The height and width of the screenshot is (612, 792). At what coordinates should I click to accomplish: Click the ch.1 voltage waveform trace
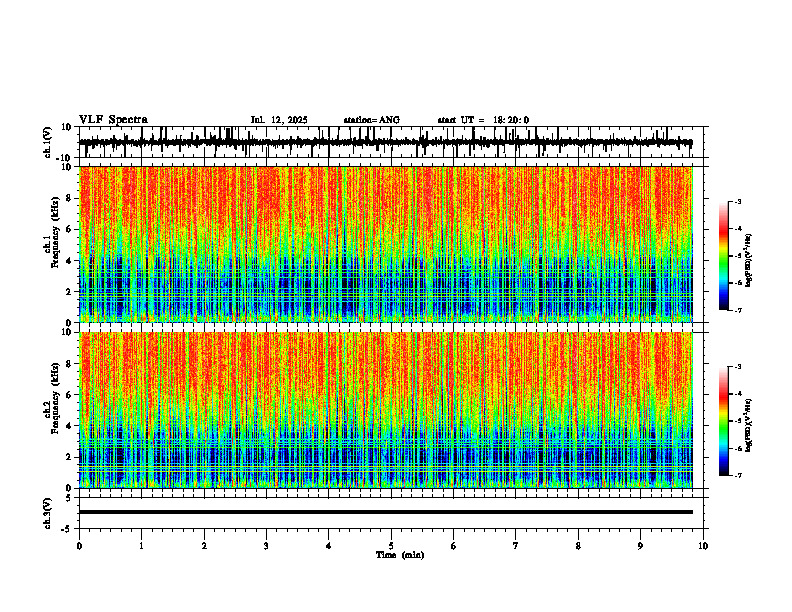[x=386, y=142]
